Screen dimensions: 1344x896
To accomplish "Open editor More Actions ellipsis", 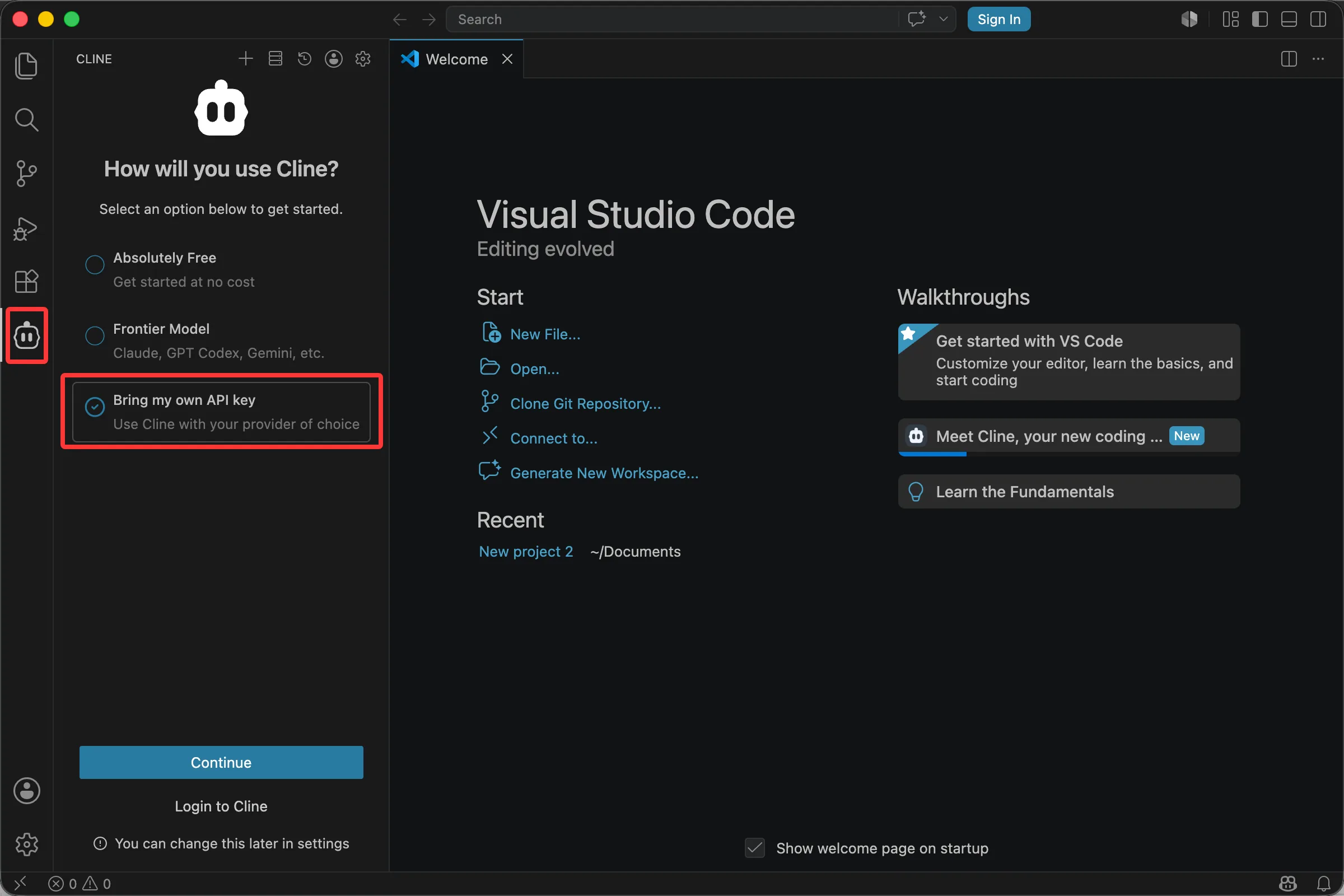I will tap(1318, 58).
